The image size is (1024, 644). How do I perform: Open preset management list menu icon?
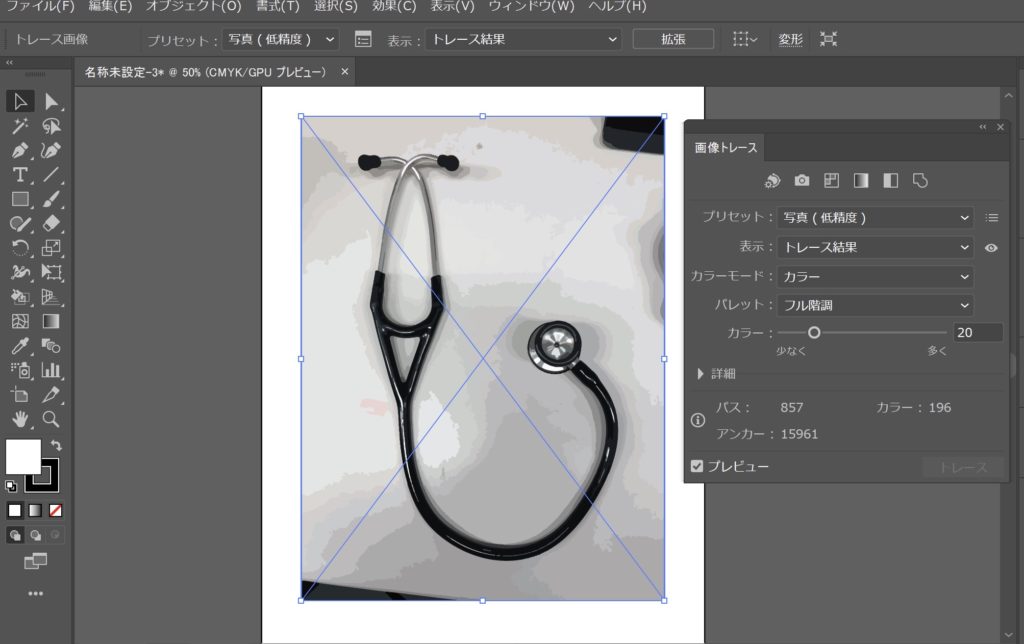coord(991,217)
